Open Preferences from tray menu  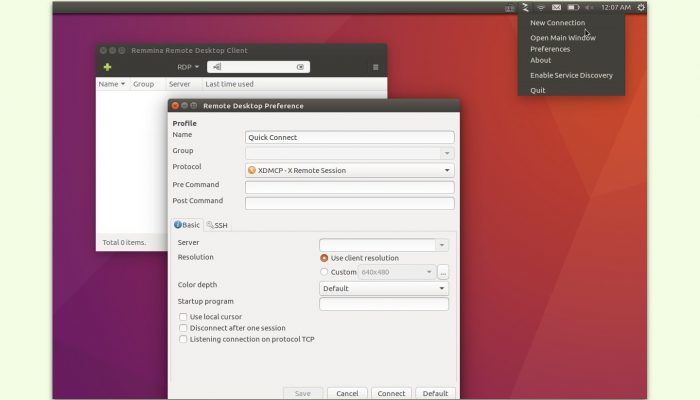tap(550, 49)
